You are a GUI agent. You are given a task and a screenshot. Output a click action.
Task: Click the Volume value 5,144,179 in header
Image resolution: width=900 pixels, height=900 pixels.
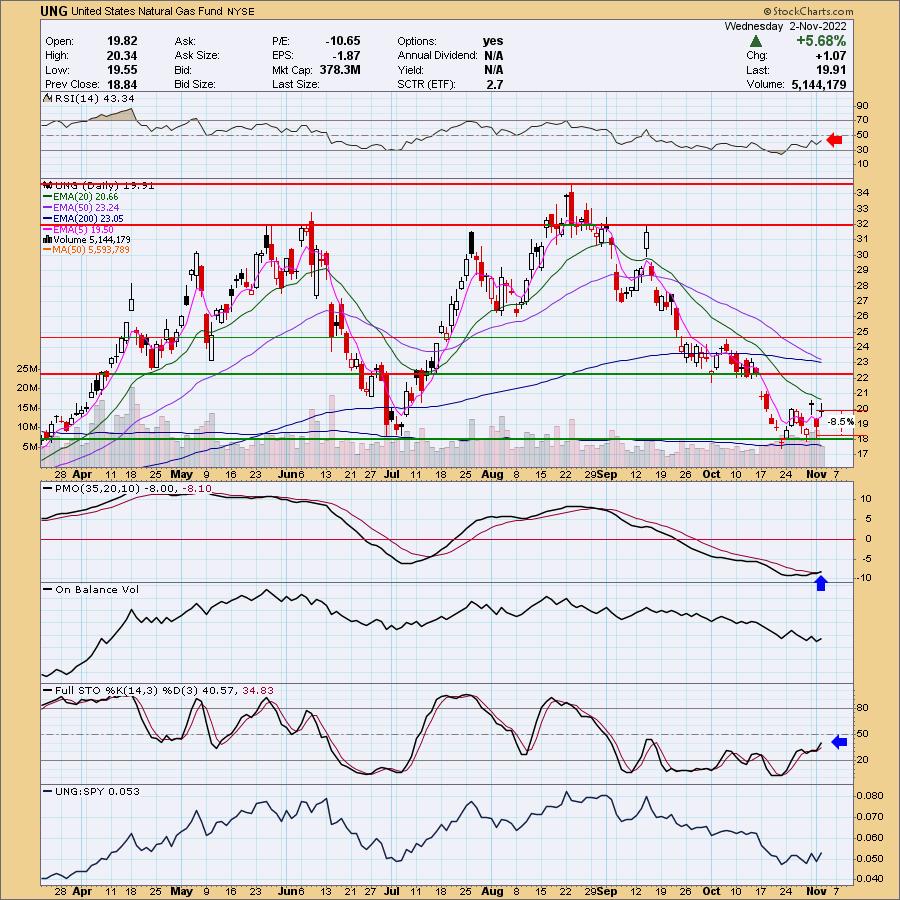pos(818,84)
